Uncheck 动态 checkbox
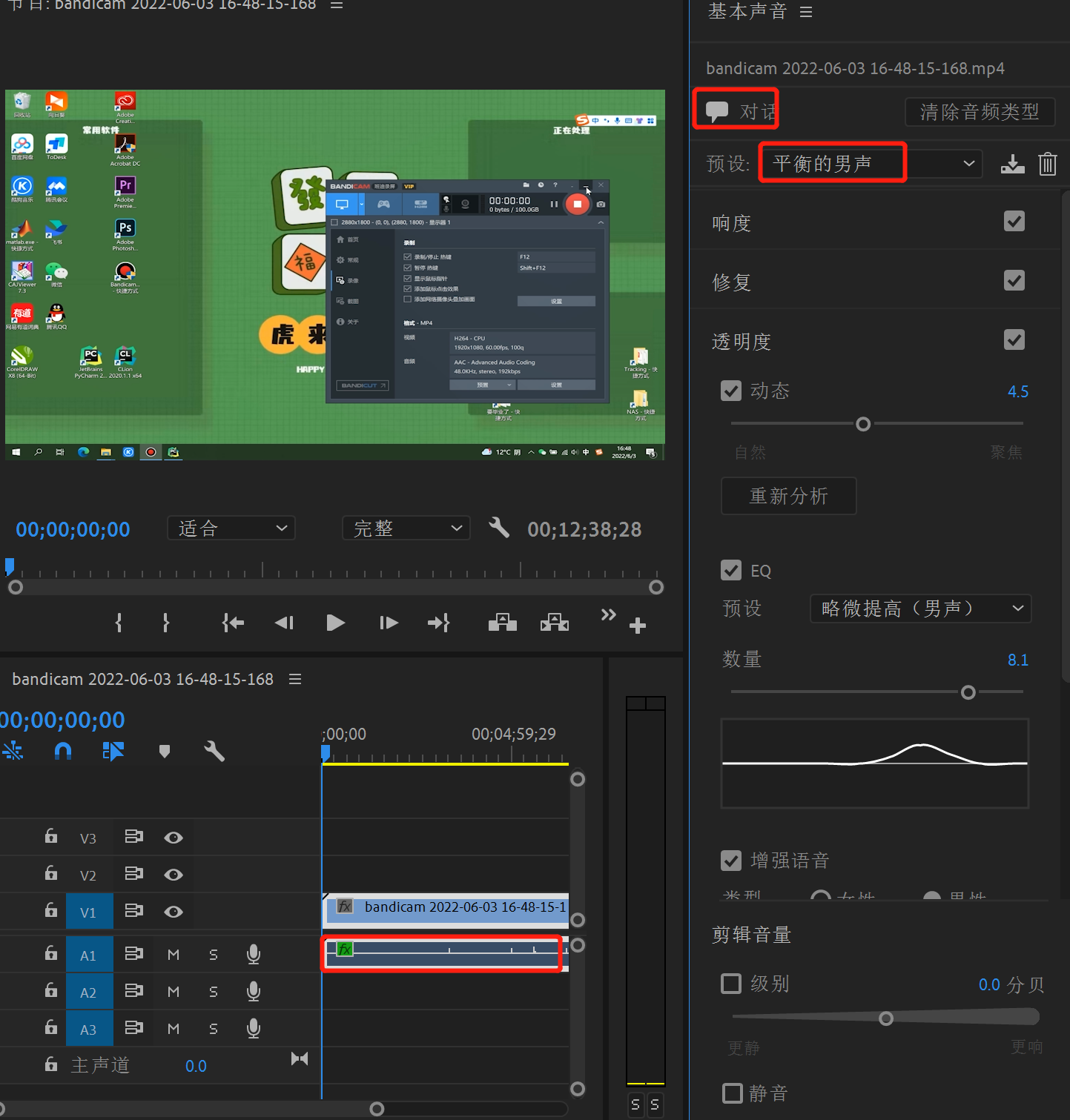The width and height of the screenshot is (1070, 1120). [x=731, y=391]
